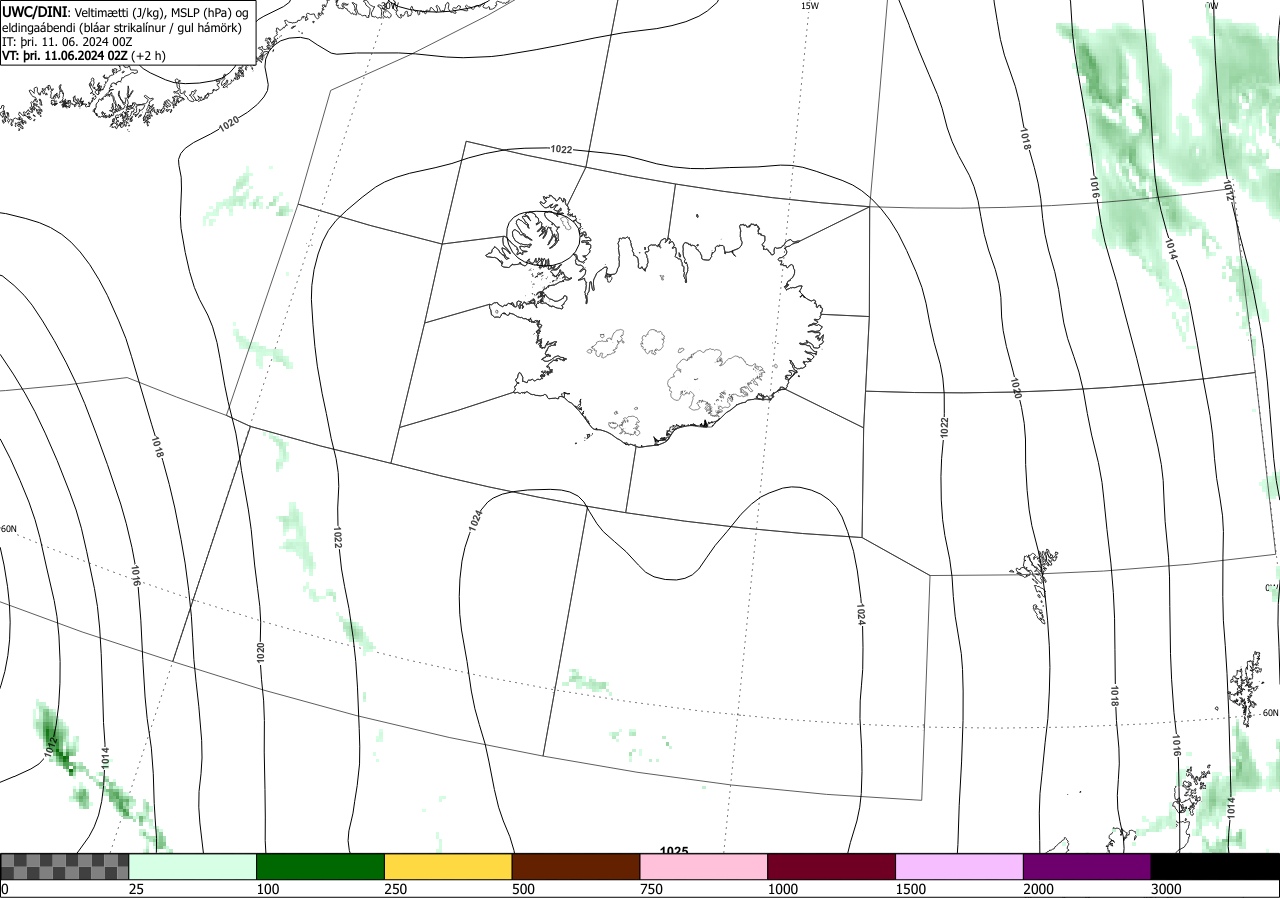Screen dimensions: 1280x898
Task: Click the '1022' isobar label north of Iceland
Action: tap(561, 149)
